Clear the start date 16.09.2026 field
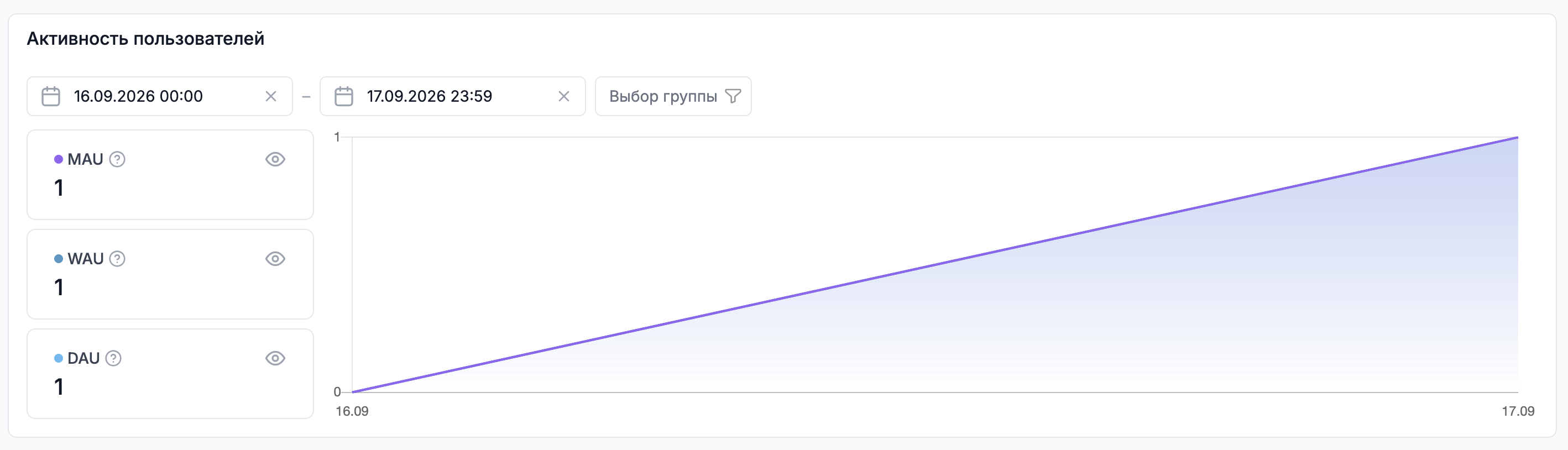 [271, 96]
